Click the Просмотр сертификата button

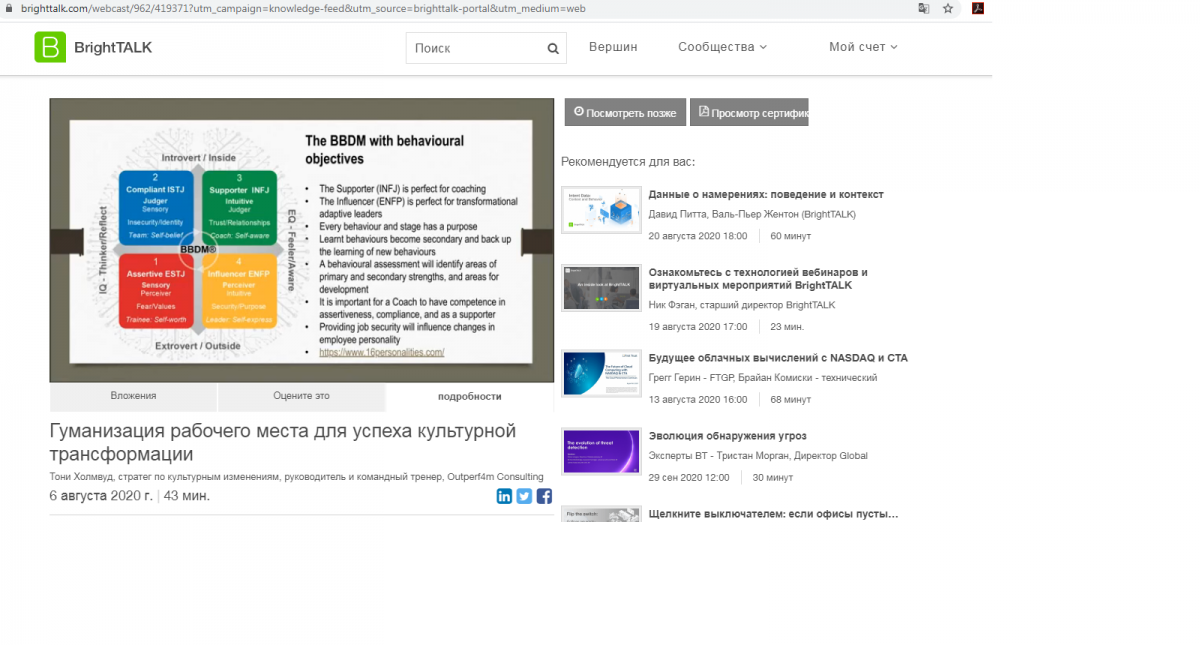tap(749, 112)
